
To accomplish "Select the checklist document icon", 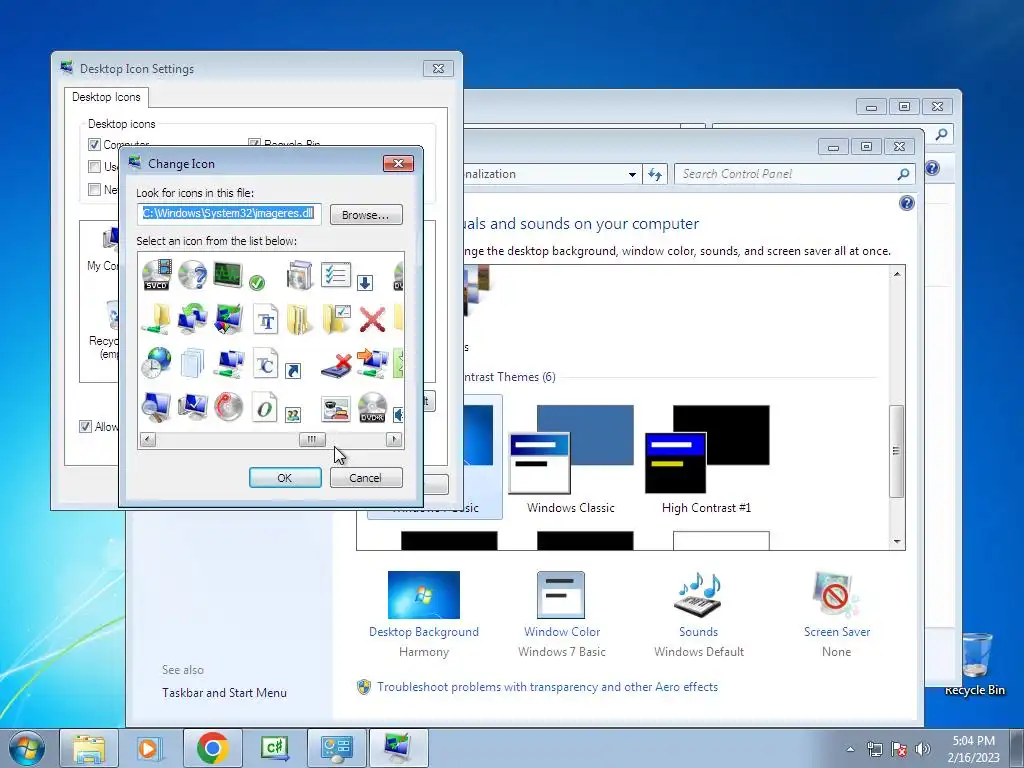I will tap(336, 275).
